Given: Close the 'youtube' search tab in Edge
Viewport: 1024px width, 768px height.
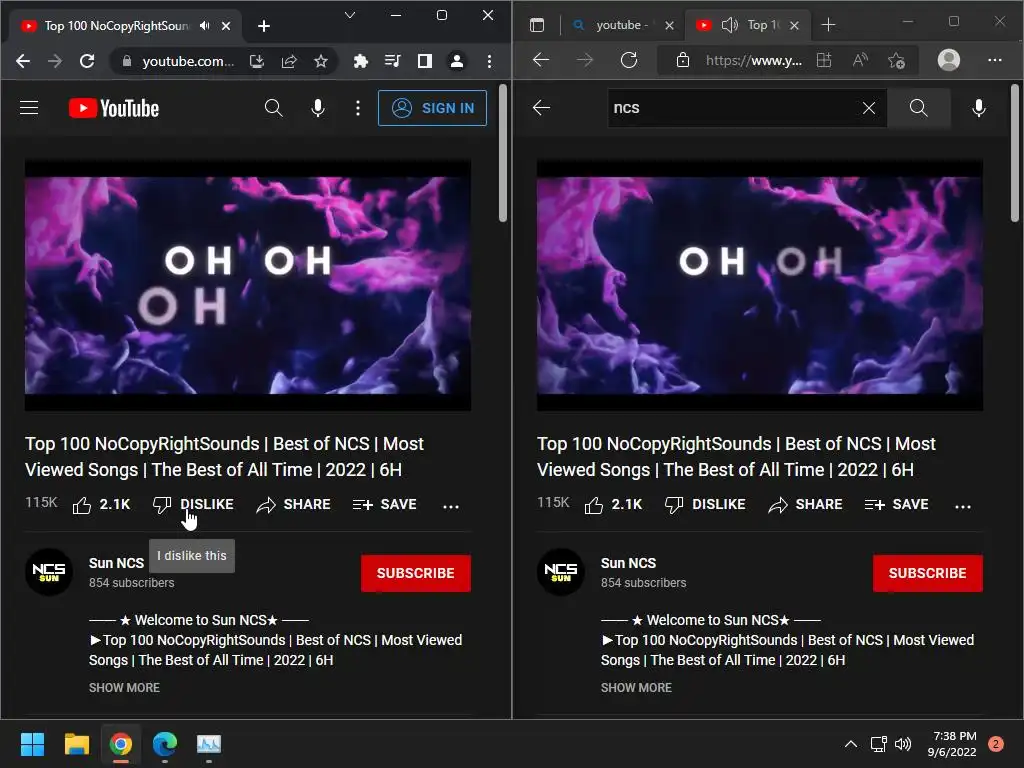Looking at the screenshot, I should [669, 25].
